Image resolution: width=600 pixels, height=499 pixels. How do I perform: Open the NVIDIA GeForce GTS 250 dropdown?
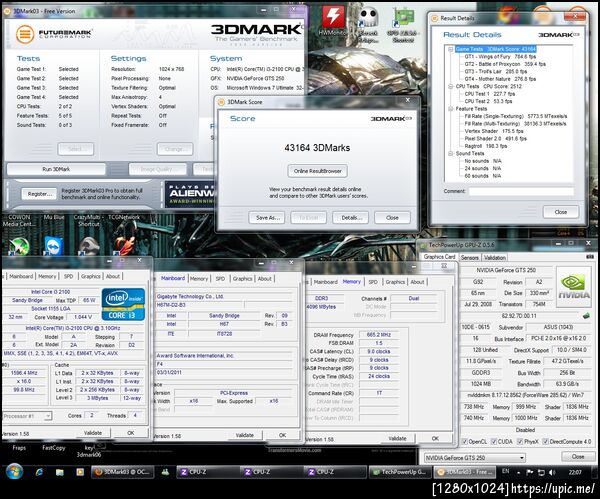(474, 458)
